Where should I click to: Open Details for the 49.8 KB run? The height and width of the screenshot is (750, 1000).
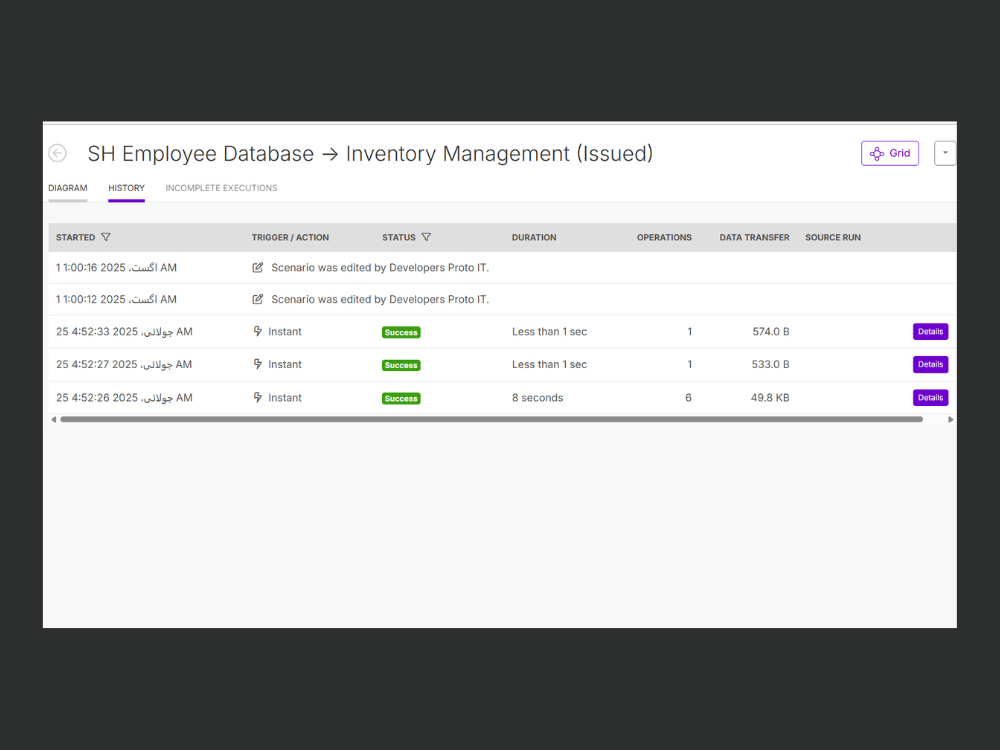(930, 397)
